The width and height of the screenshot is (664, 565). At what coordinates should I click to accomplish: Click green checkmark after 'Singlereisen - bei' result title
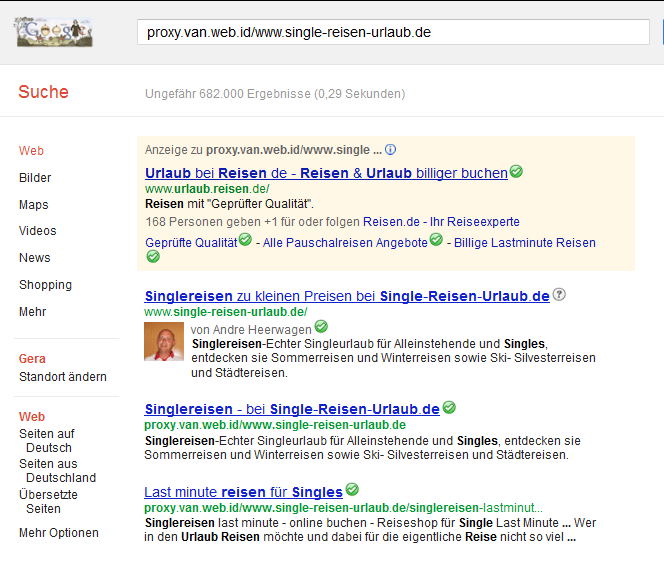(x=449, y=407)
